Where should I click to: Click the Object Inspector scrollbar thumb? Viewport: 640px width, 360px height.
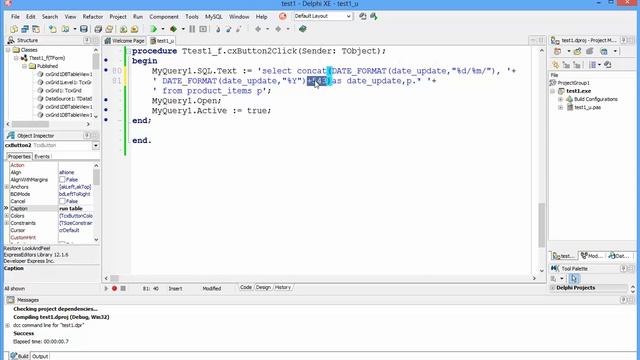[x=96, y=177]
